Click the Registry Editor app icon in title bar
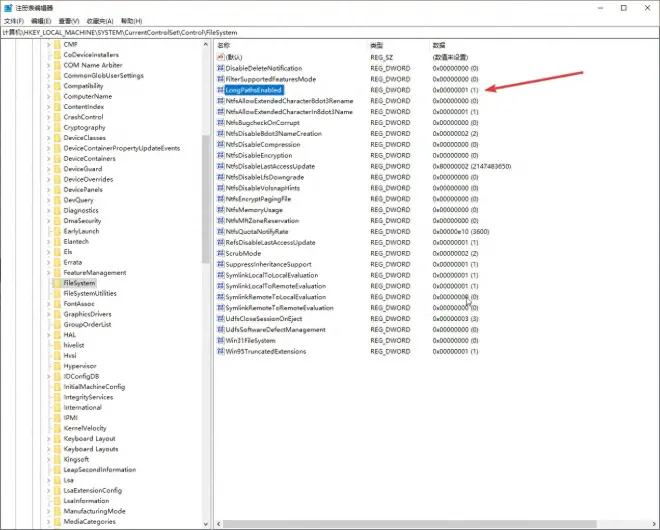The height and width of the screenshot is (530, 660). pyautogui.click(x=8, y=8)
